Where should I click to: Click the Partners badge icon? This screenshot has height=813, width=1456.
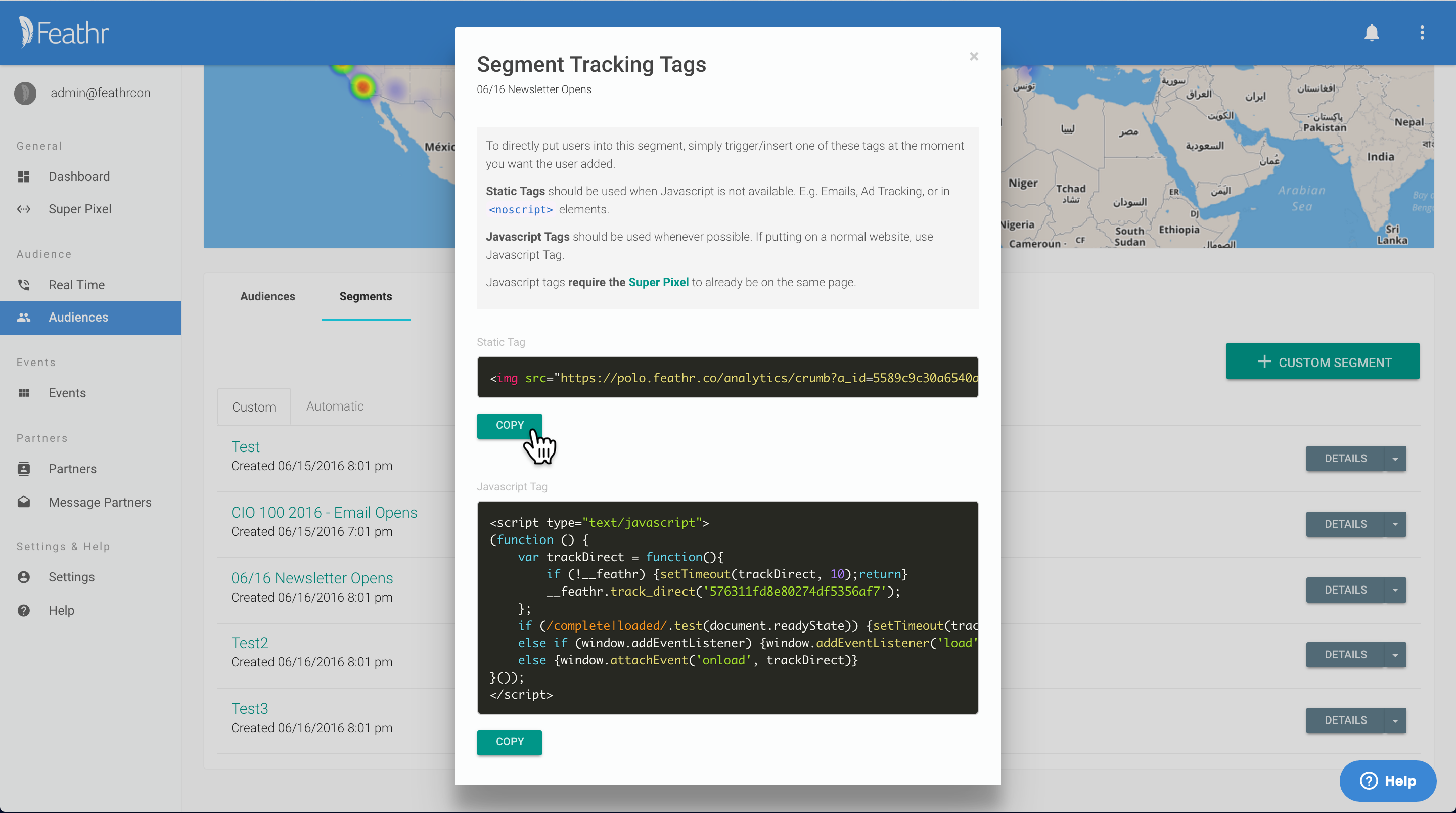pos(24,469)
